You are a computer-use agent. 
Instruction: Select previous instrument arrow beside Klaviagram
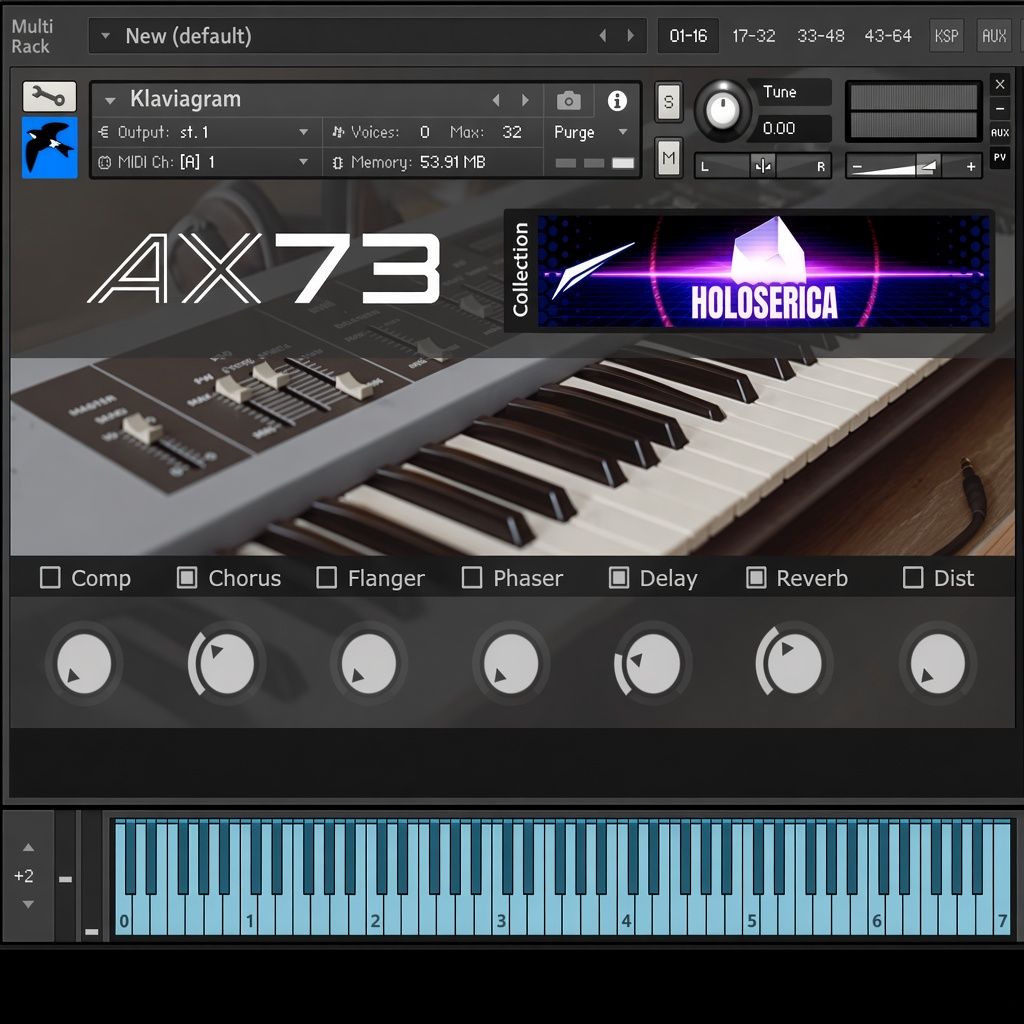click(496, 100)
